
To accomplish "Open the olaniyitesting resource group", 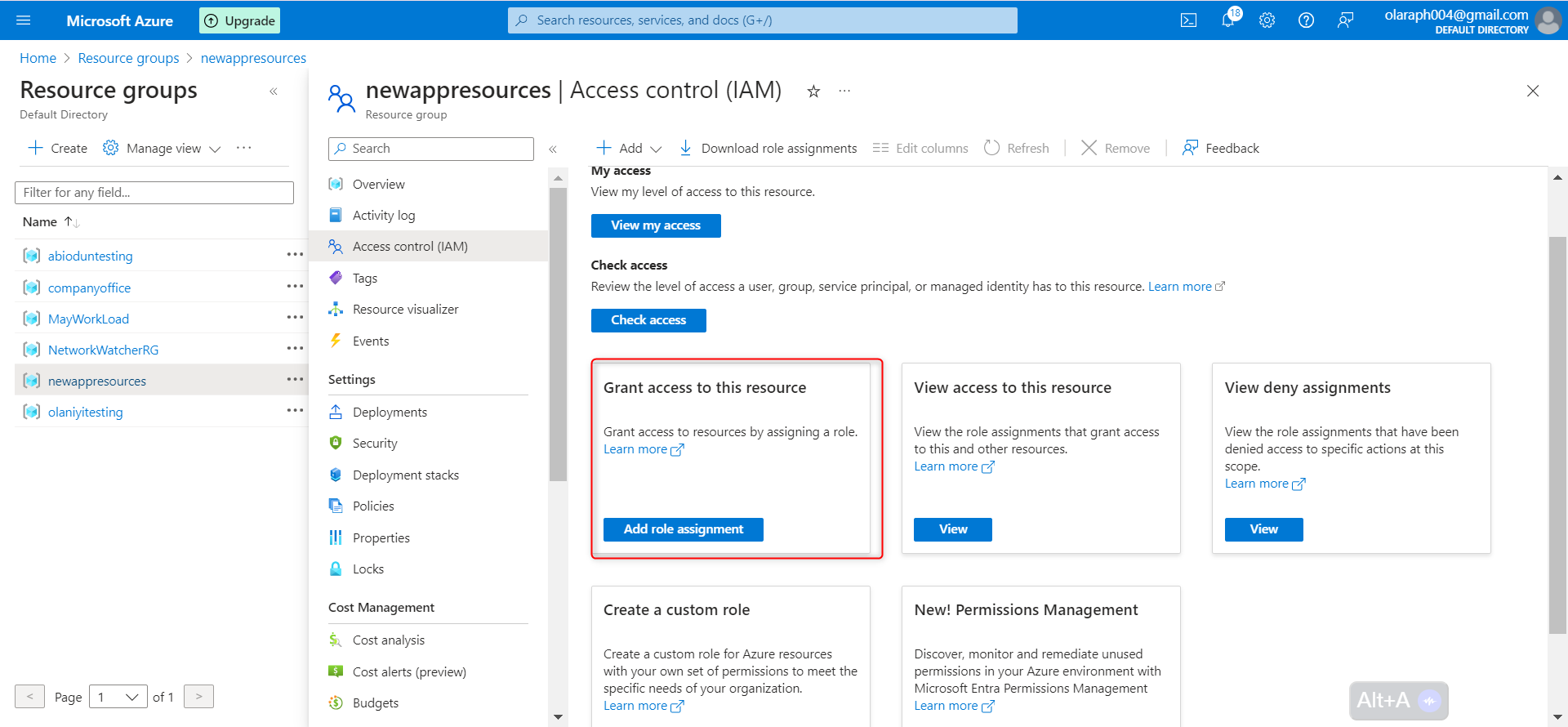I will pyautogui.click(x=85, y=412).
